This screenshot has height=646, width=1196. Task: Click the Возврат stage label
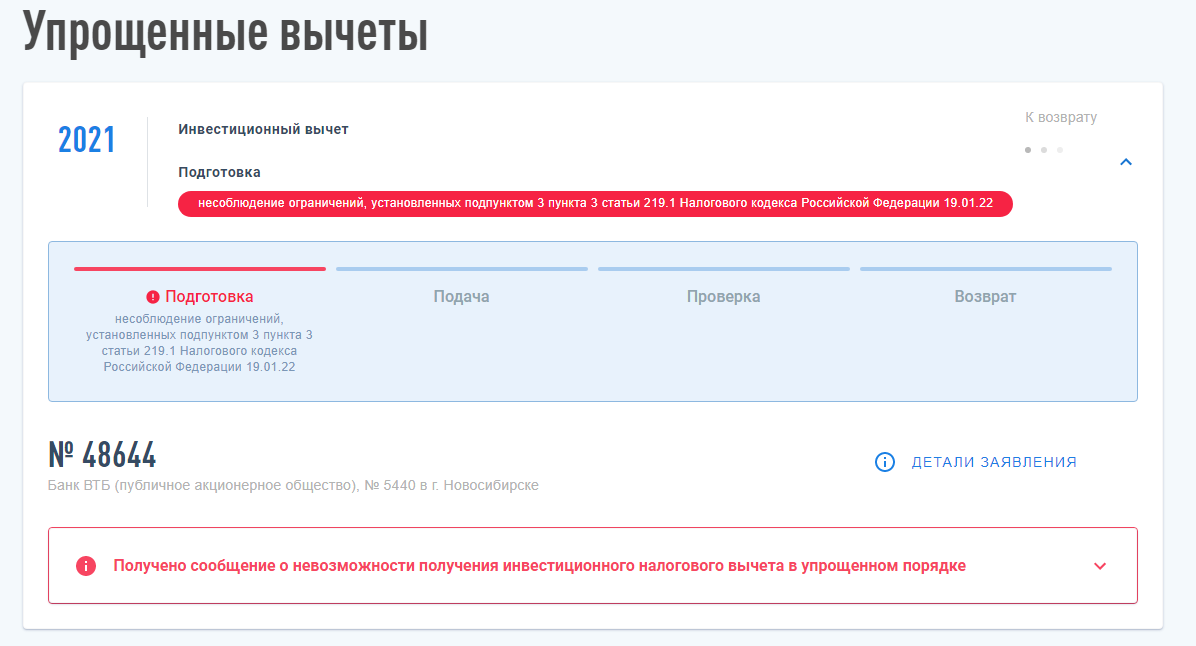pyautogui.click(x=986, y=296)
